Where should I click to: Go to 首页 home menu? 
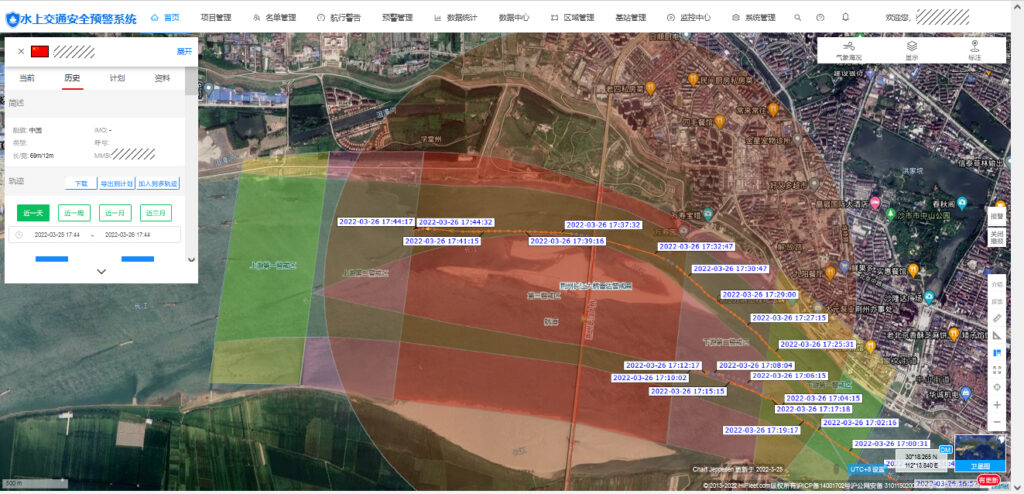point(165,18)
